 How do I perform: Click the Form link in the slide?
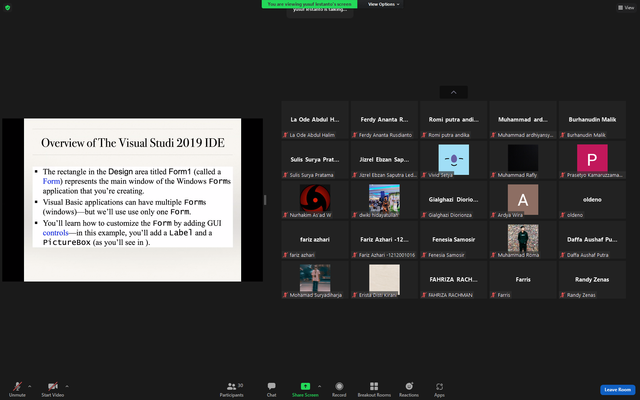click(51, 181)
